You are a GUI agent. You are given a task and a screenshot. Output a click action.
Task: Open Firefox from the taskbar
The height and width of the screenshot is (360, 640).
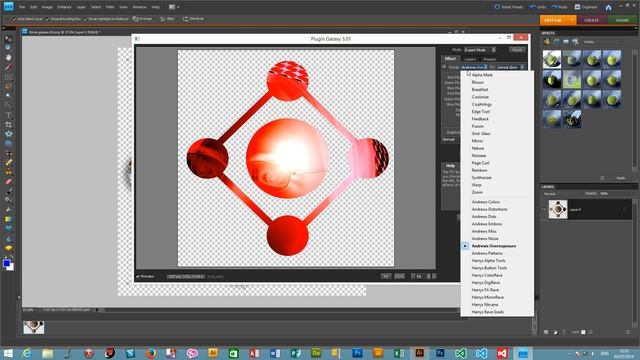click(x=151, y=353)
